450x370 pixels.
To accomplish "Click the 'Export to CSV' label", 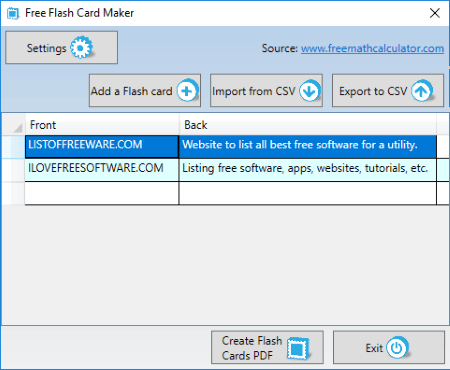I will (x=373, y=91).
